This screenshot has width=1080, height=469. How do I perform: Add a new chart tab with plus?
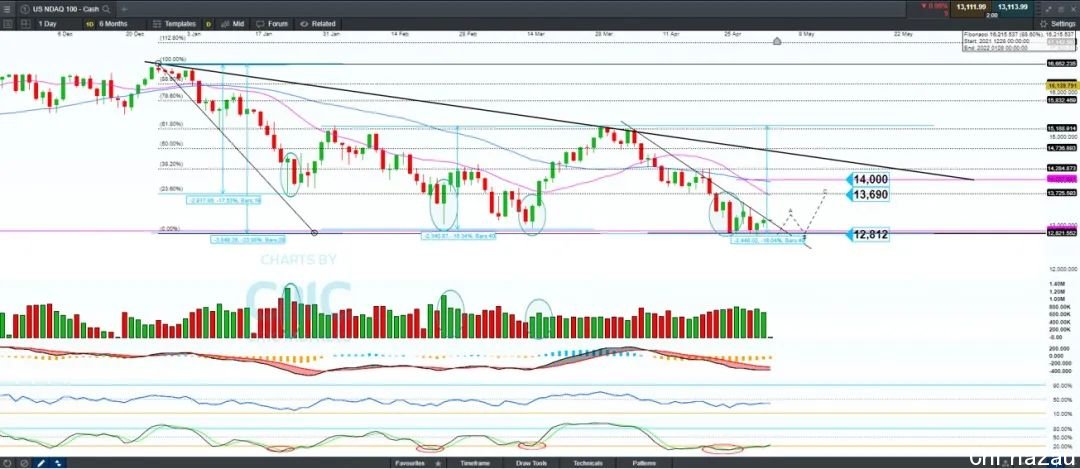[123, 9]
